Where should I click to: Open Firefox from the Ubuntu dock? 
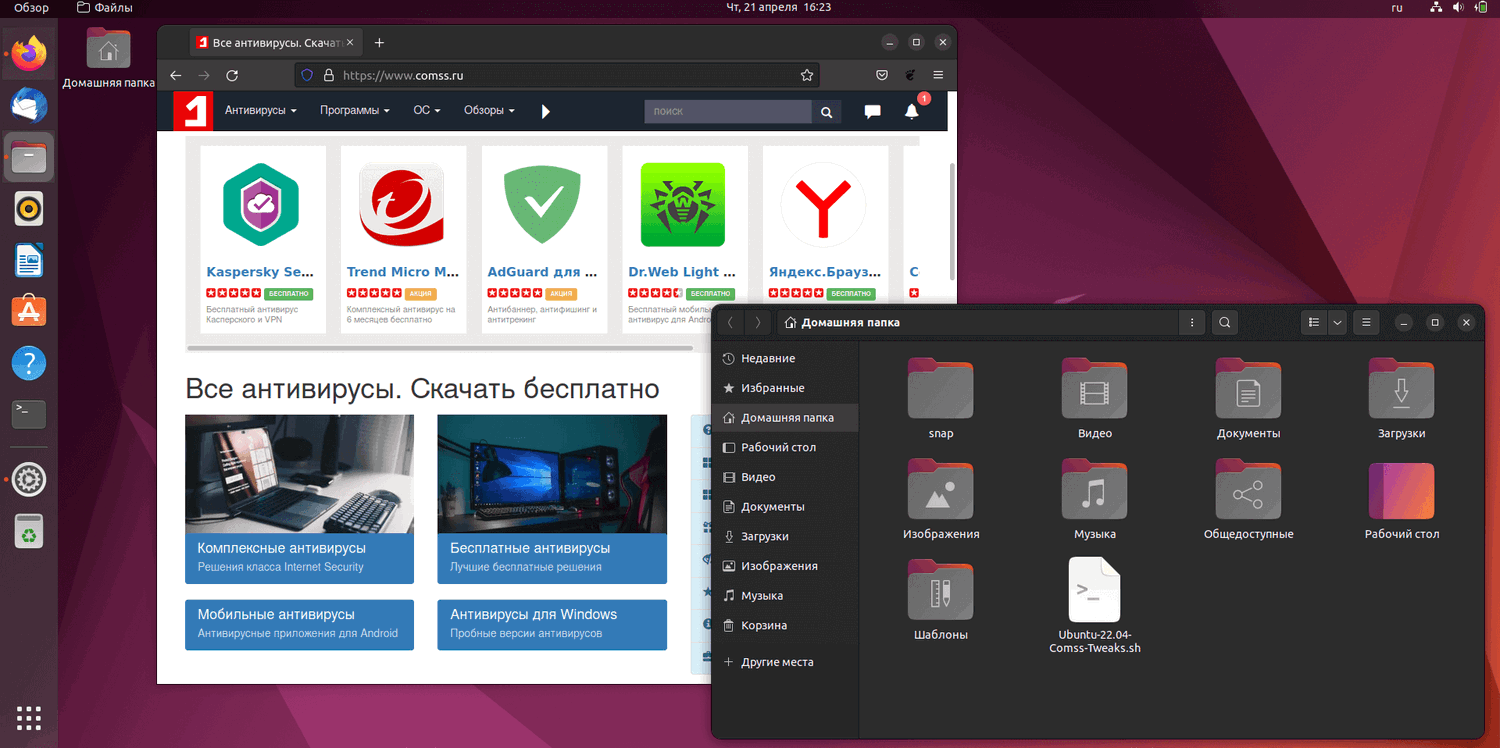(29, 52)
